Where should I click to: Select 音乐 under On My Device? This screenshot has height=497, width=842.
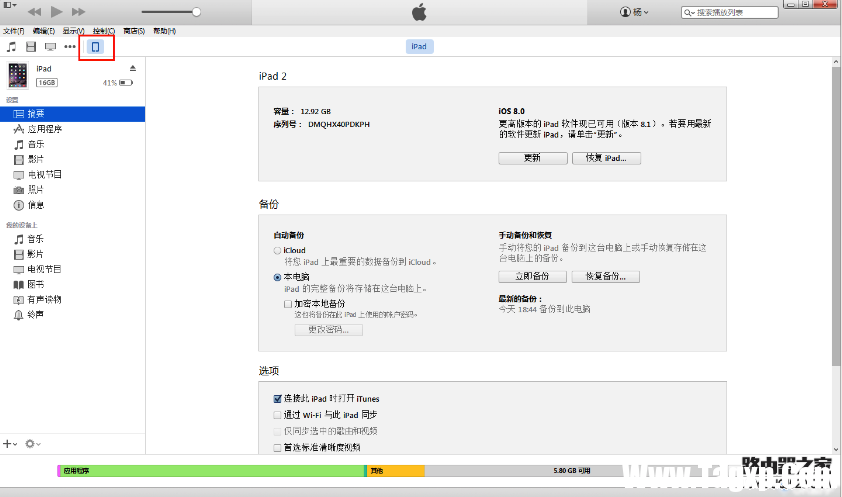[x=72, y=239]
